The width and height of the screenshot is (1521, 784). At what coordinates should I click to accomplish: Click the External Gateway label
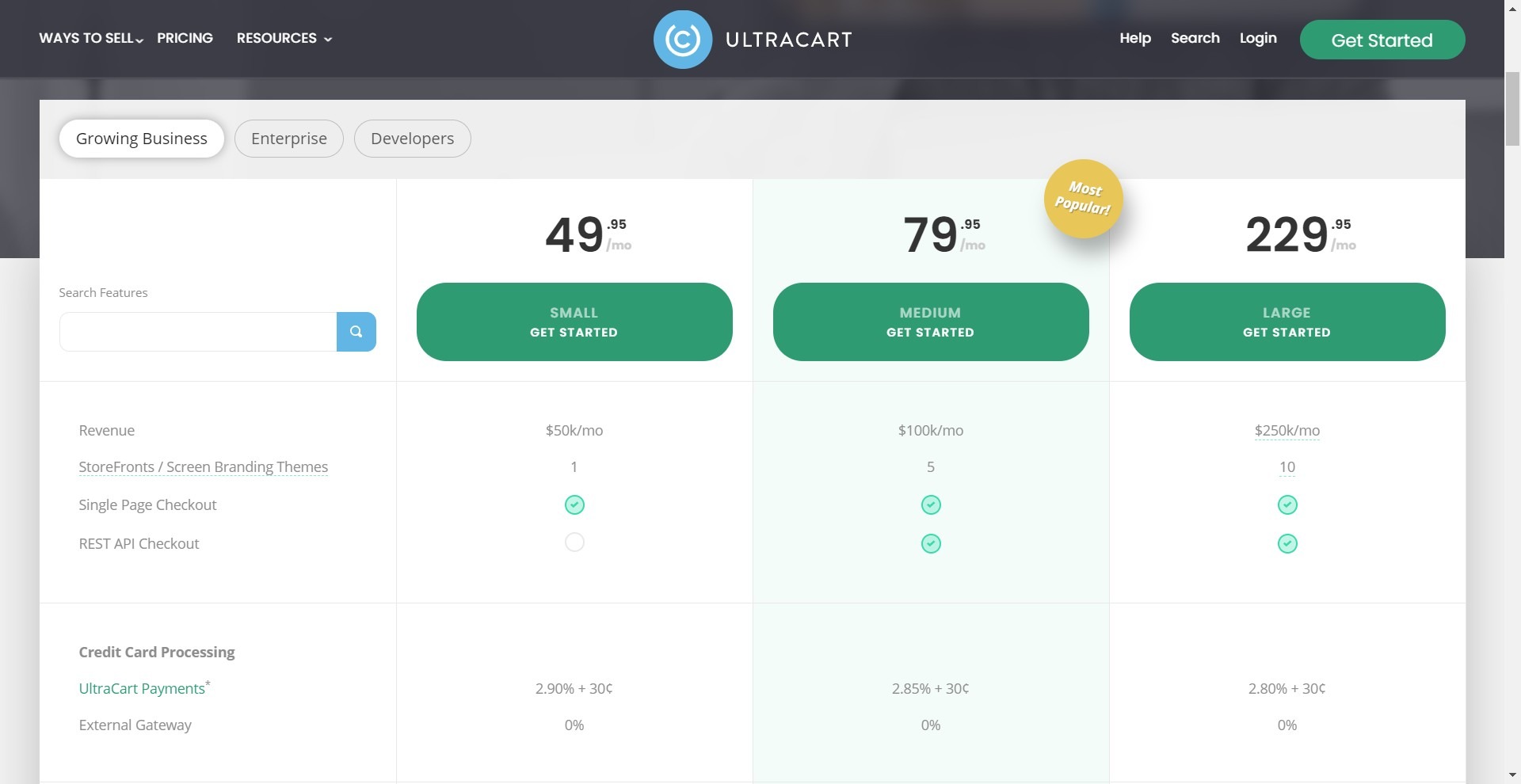pos(135,725)
